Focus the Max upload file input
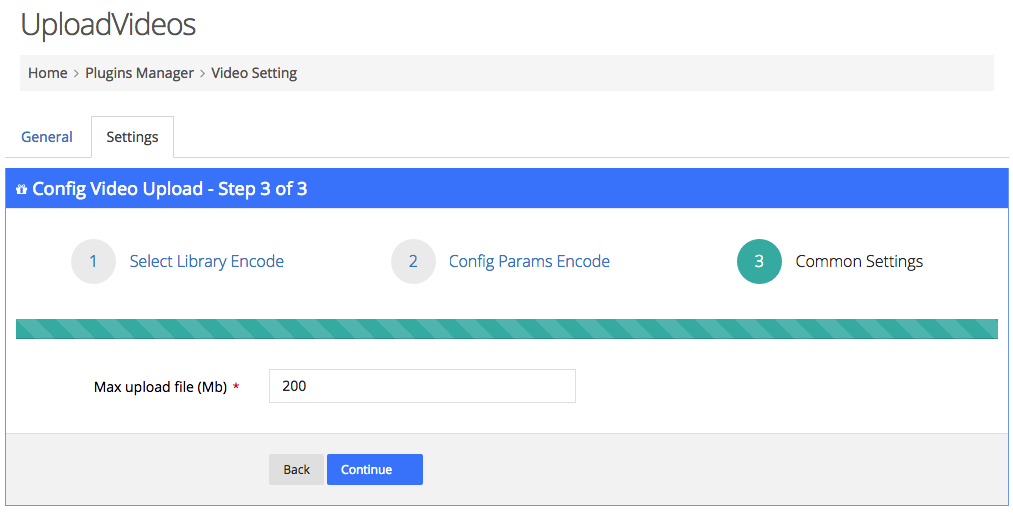Viewport: 1013px width, 527px height. click(423, 386)
